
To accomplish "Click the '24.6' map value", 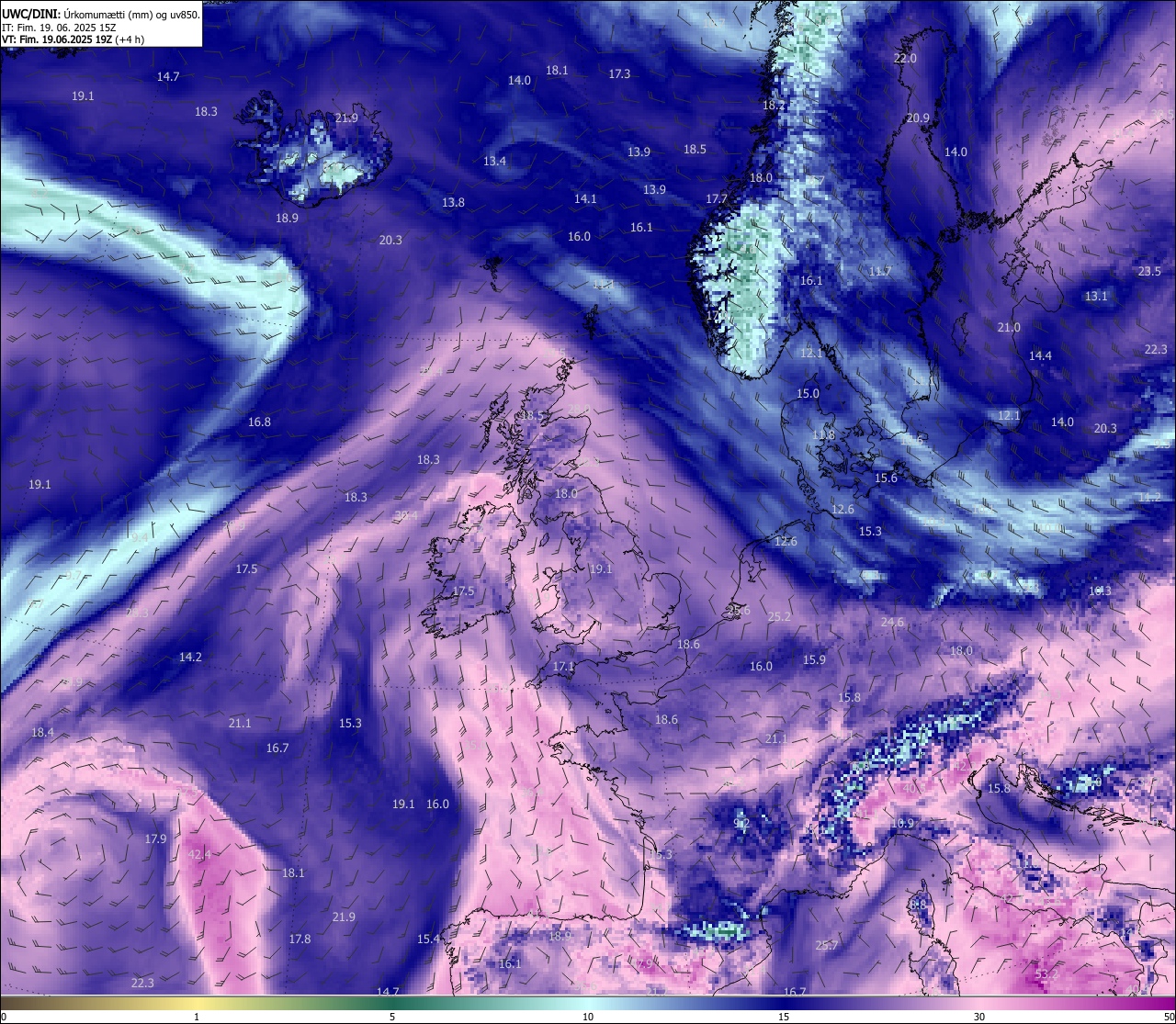I will 892,622.
